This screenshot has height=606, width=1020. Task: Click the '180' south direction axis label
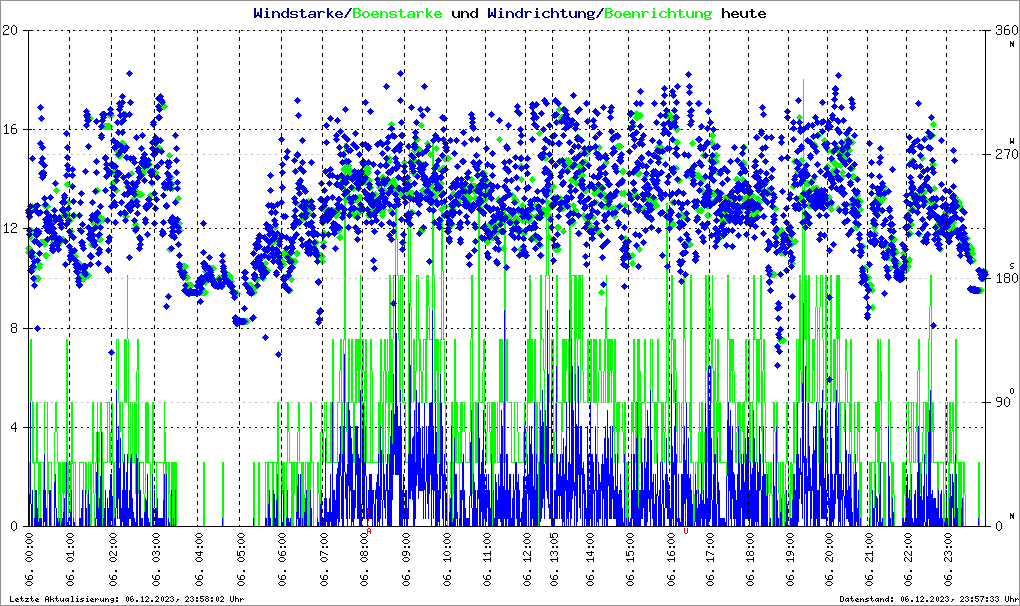pos(1006,278)
